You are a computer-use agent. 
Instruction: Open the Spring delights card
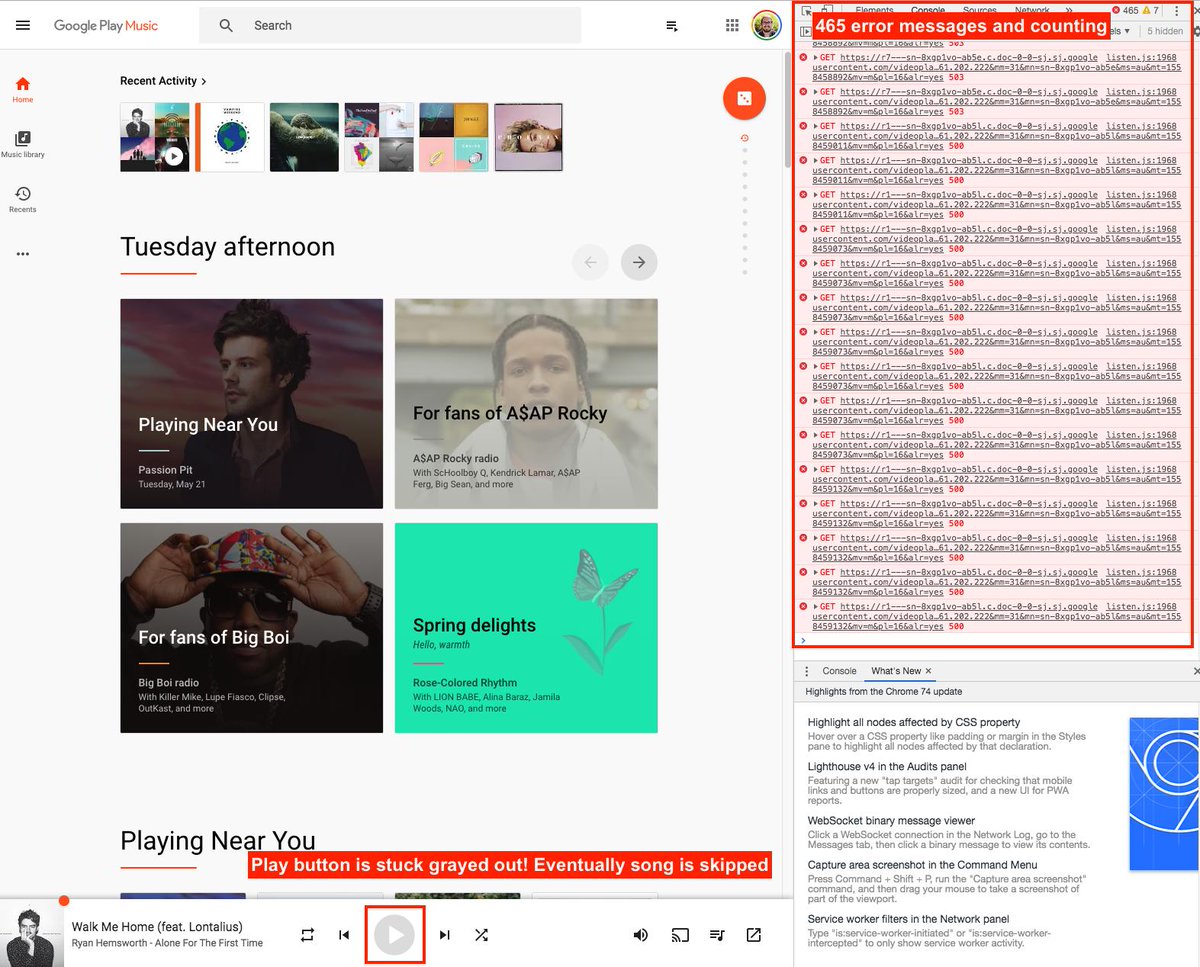[x=526, y=628]
